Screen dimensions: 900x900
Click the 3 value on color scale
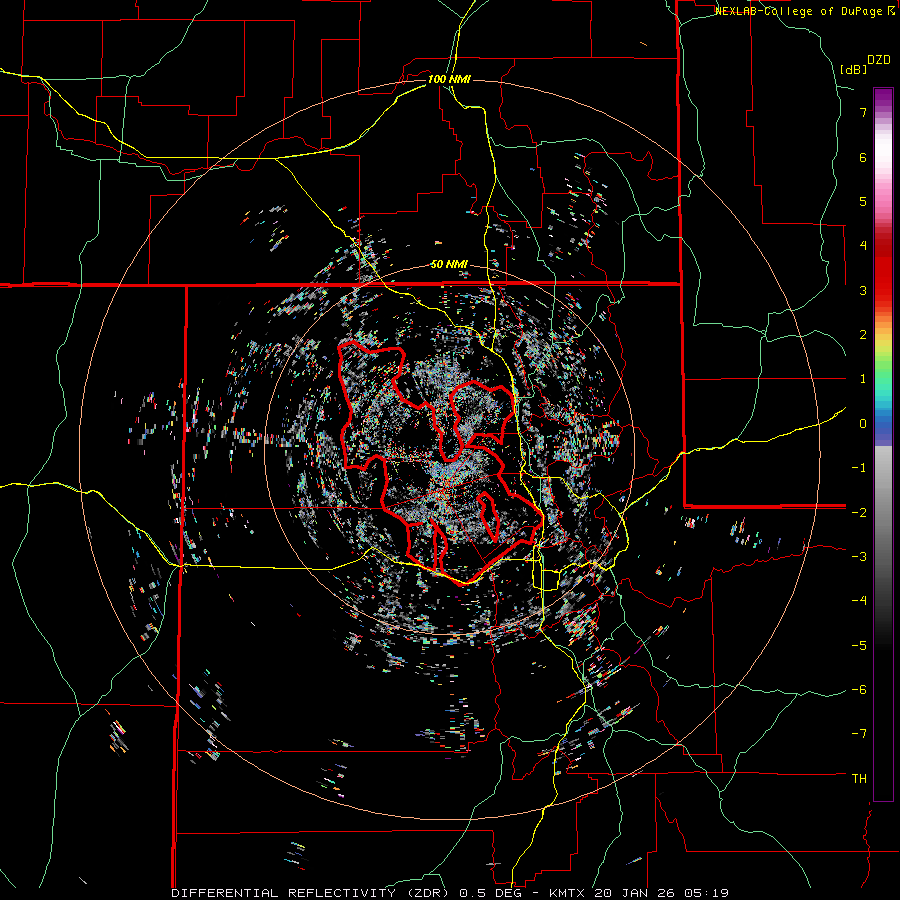point(863,290)
